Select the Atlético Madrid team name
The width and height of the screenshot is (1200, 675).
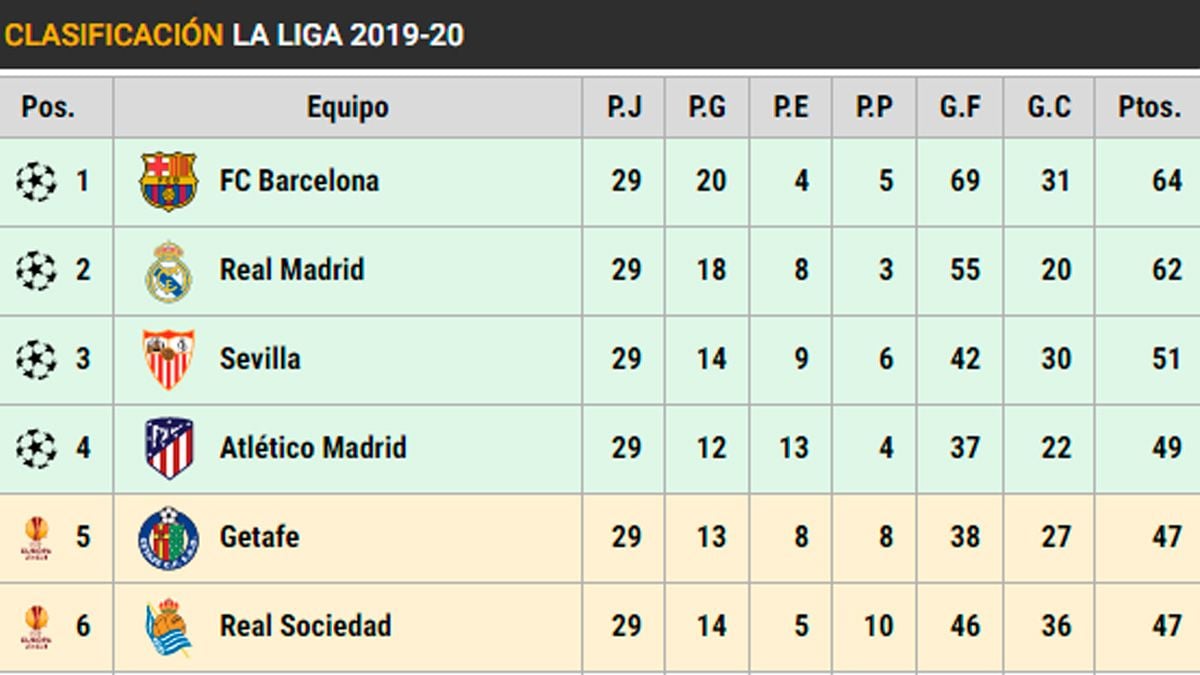[x=313, y=447]
